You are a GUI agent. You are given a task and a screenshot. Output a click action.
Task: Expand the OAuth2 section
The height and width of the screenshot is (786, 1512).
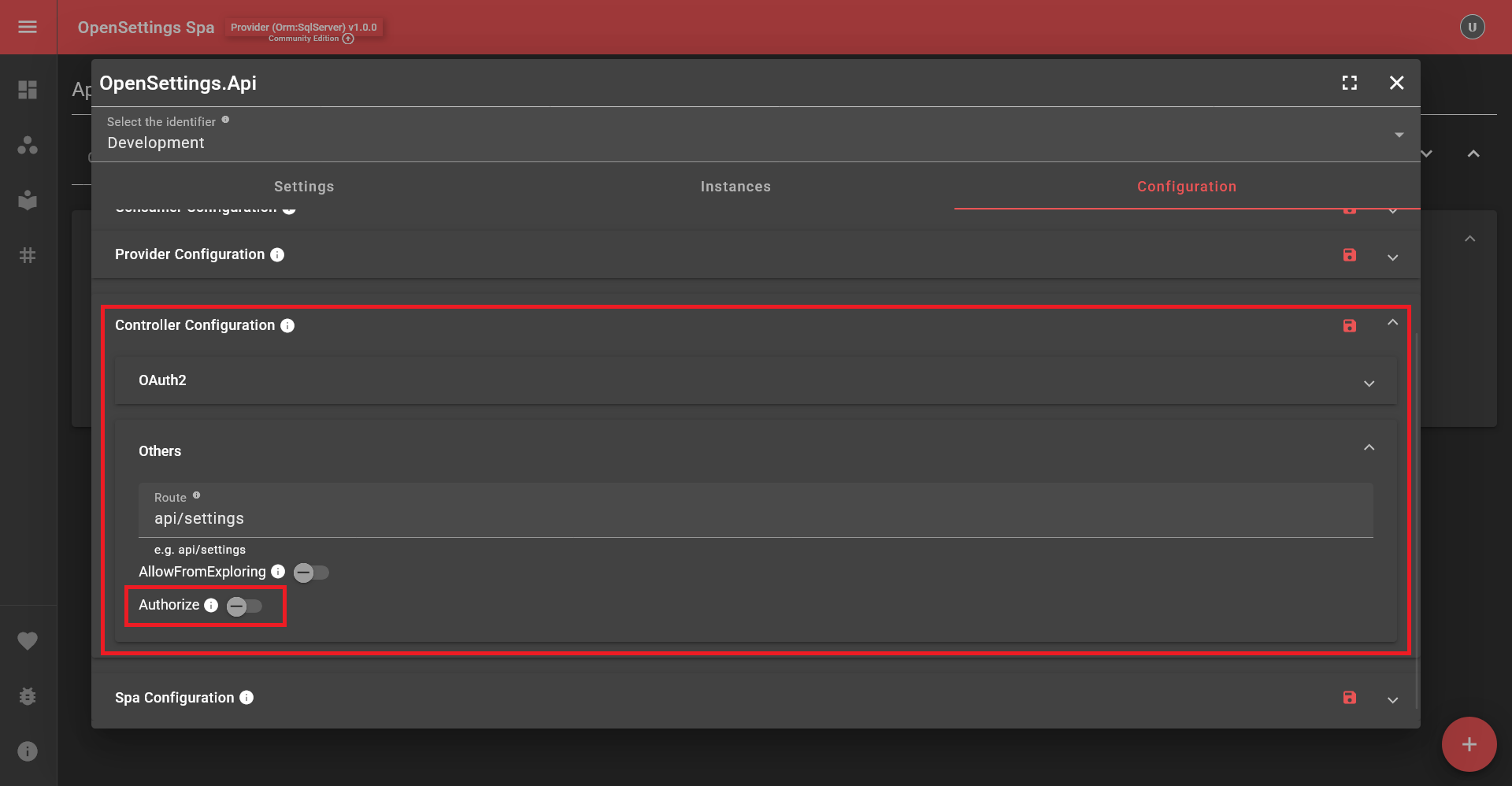1369,384
